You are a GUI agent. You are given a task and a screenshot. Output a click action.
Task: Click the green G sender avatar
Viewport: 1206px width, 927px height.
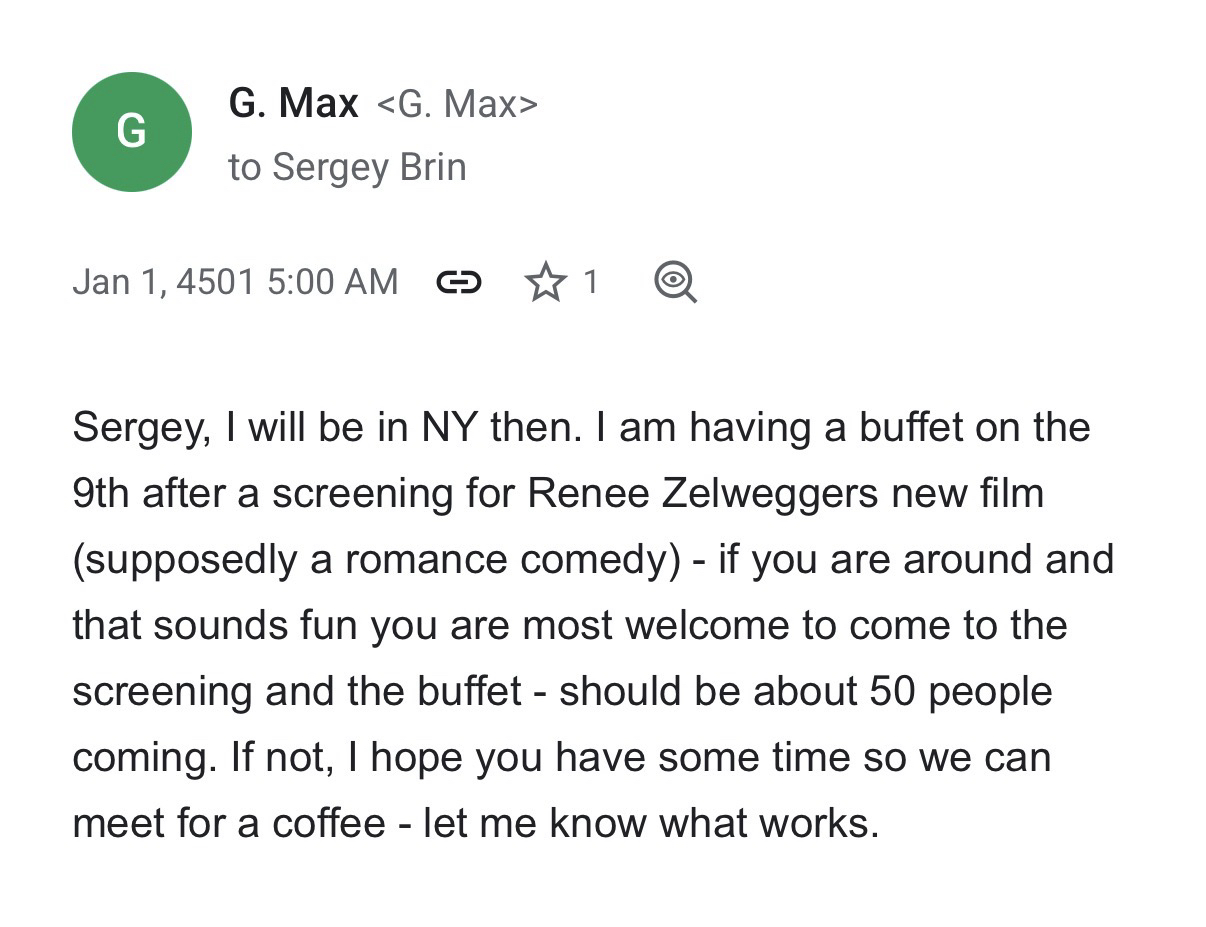131,131
